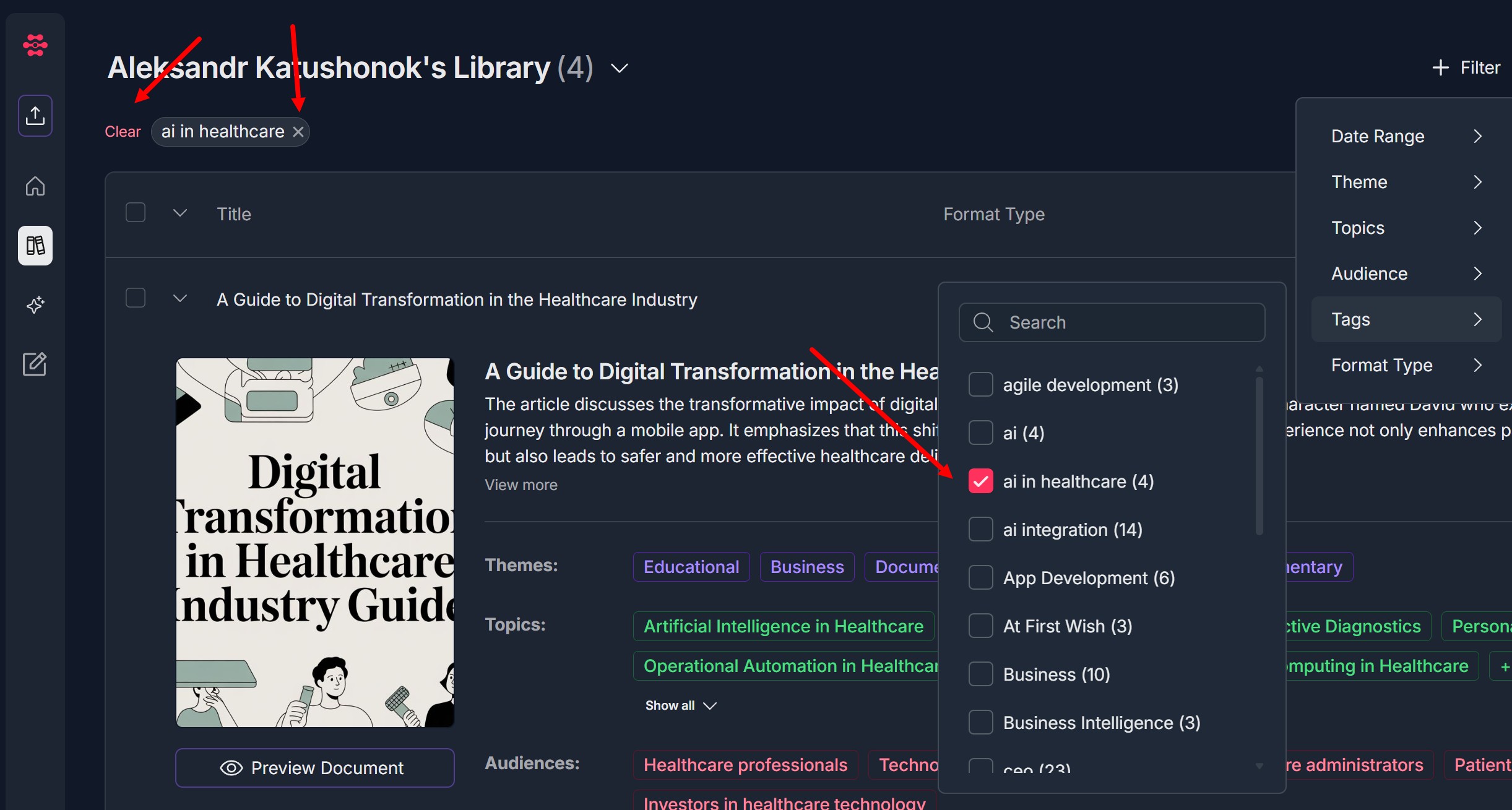Enable the 'ai integration (14)' checkbox
Viewport: 1512px width, 810px height.
(x=980, y=530)
